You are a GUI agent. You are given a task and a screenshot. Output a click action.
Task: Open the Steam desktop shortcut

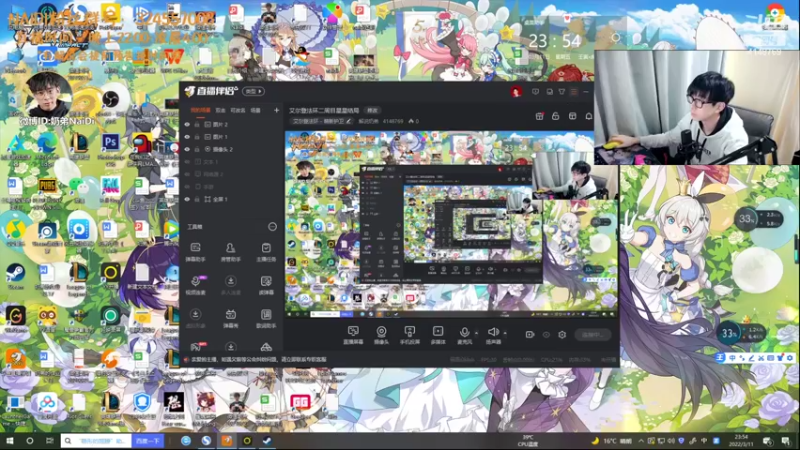pyautogui.click(x=15, y=277)
